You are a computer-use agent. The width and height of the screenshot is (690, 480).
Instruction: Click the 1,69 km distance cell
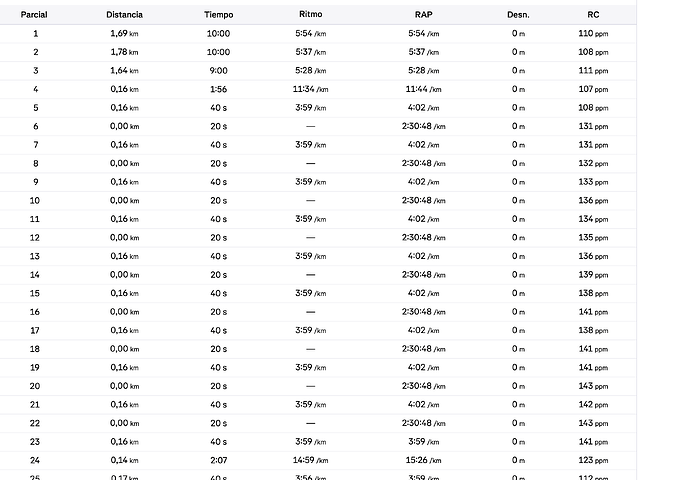[x=124, y=33]
